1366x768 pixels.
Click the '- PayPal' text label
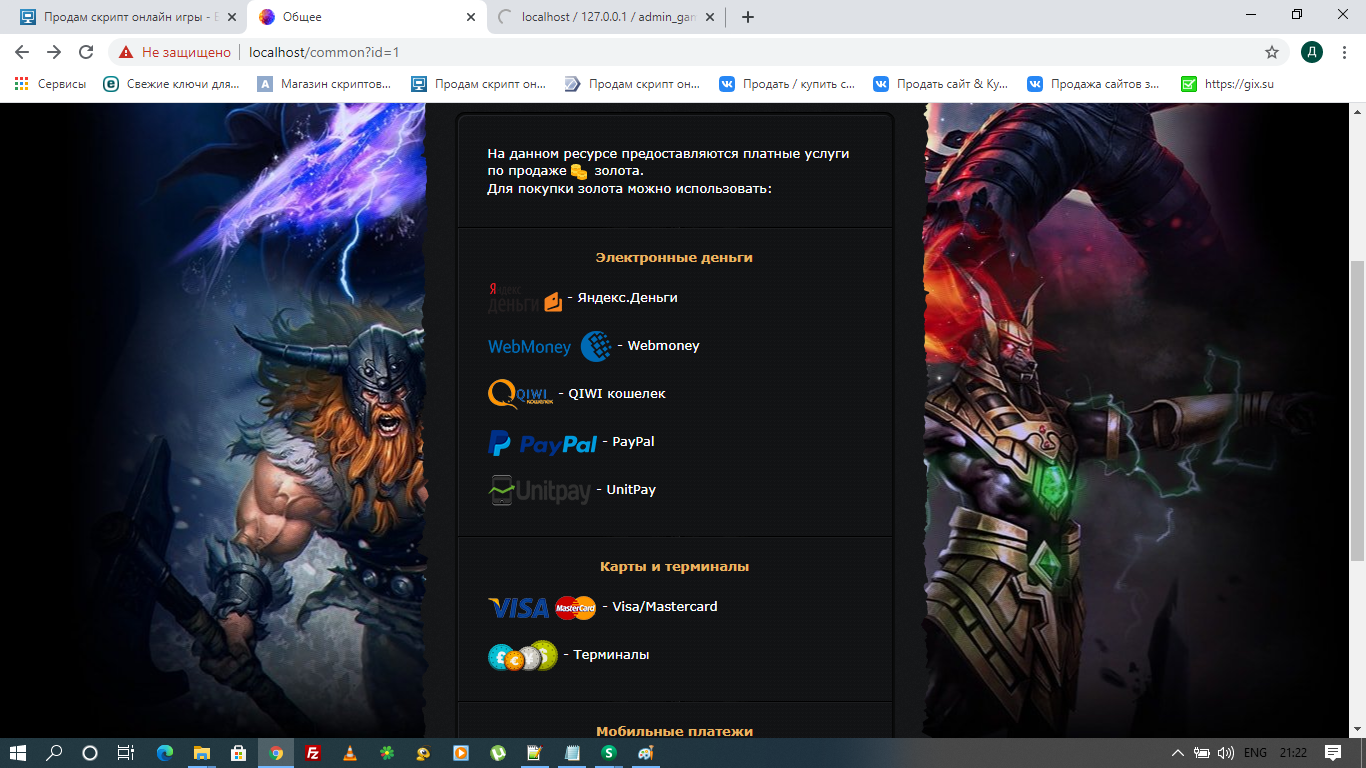coord(628,442)
